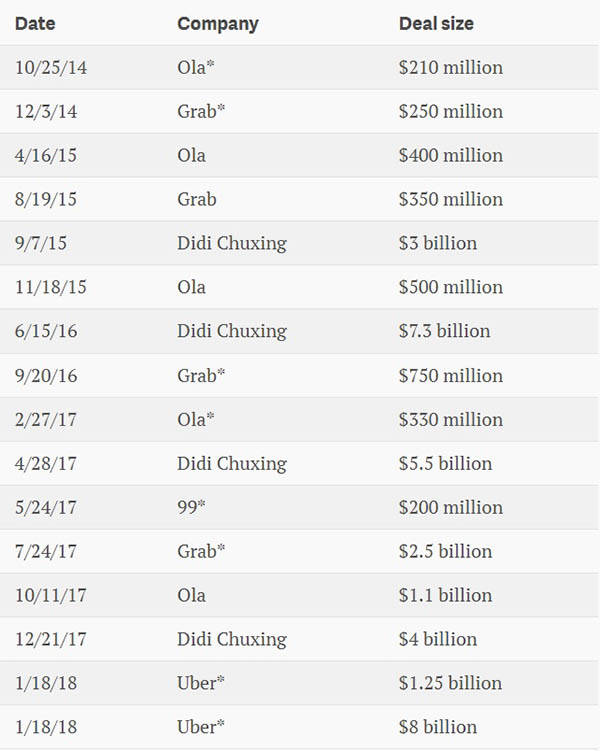This screenshot has width=600, height=751.
Task: Click the $1.25 billion Uber deal
Action: click(451, 683)
